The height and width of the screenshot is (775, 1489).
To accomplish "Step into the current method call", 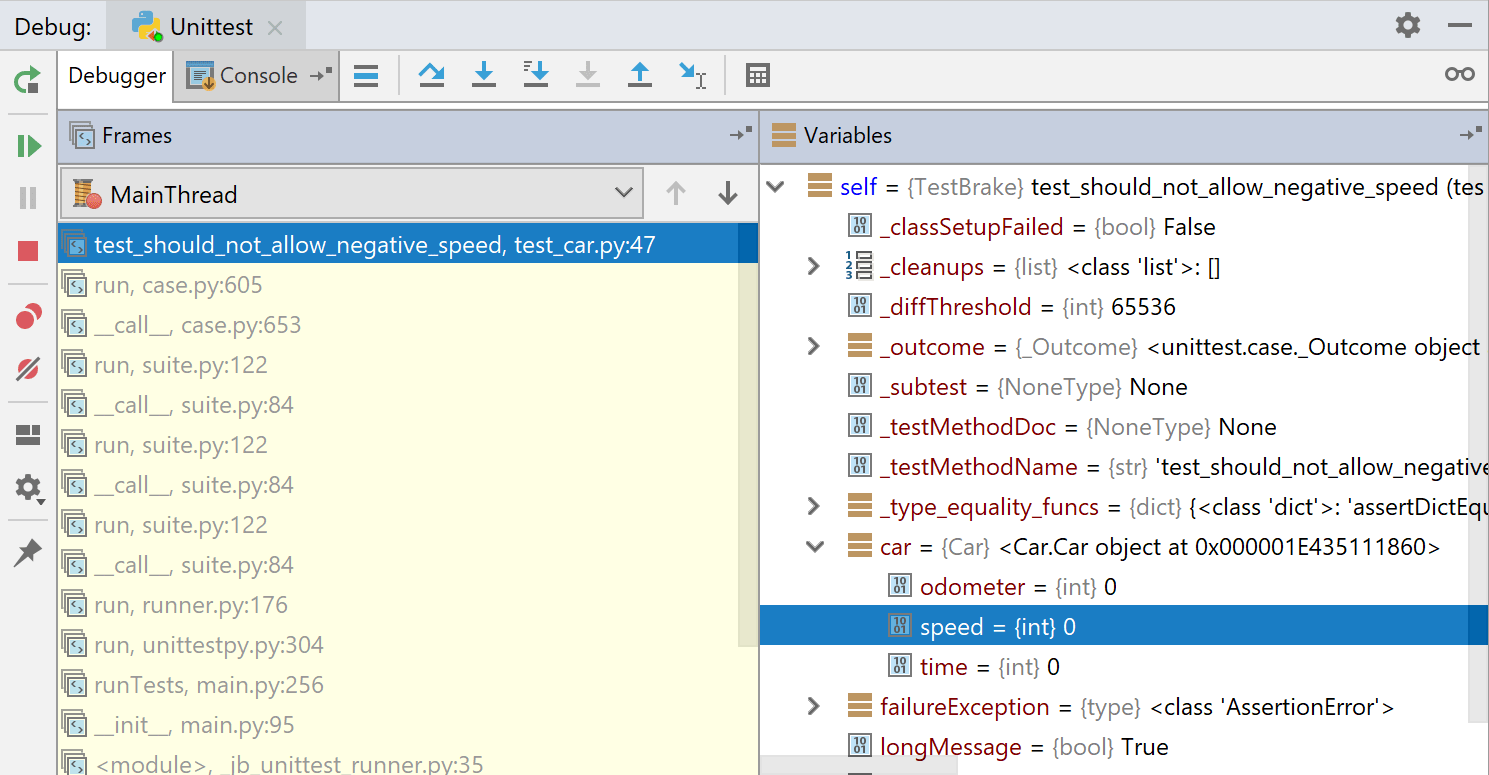I will [x=483, y=74].
